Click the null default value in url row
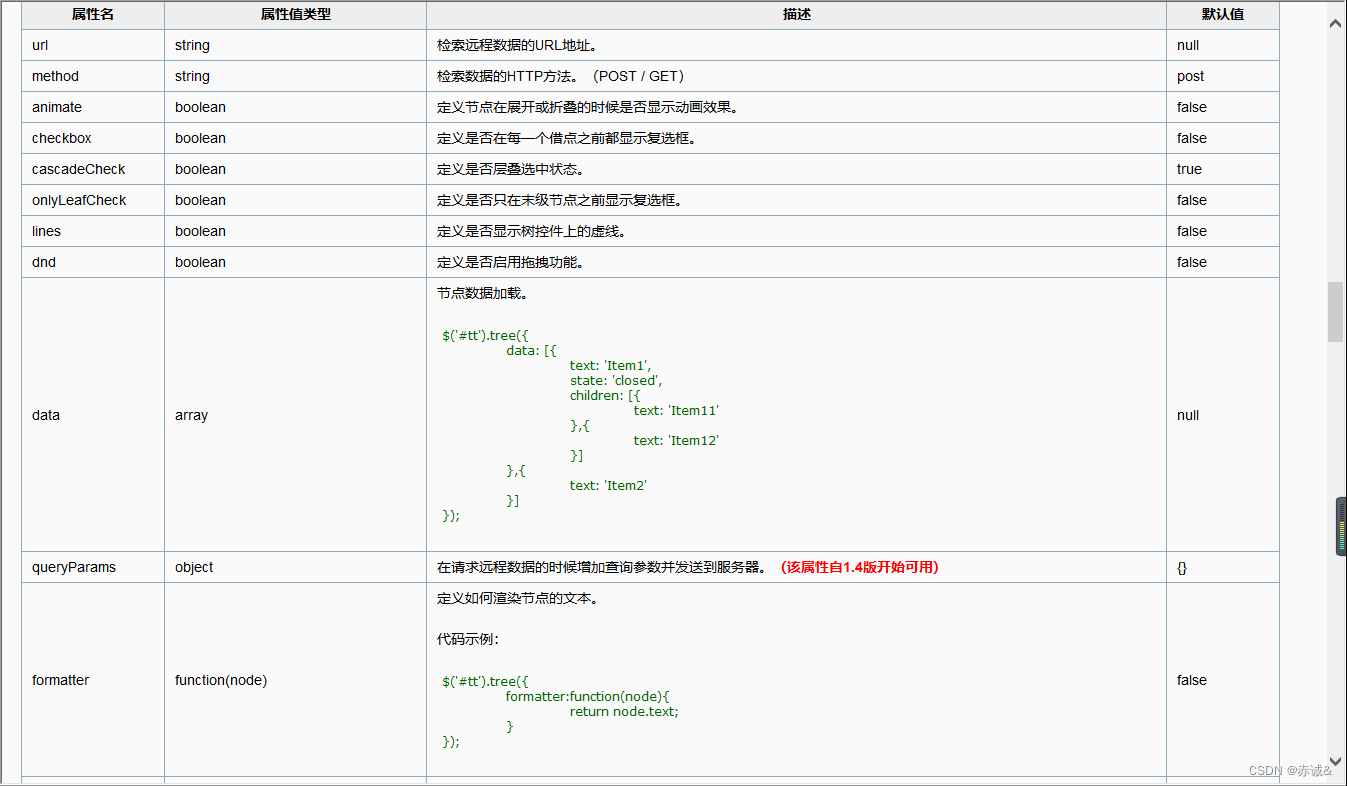The image size is (1347, 786). pyautogui.click(x=1188, y=45)
